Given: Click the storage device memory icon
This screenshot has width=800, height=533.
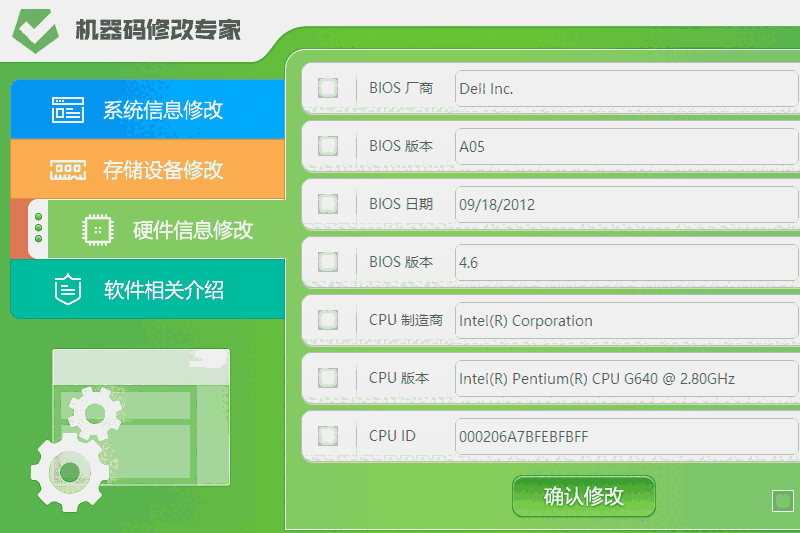Looking at the screenshot, I should pyautogui.click(x=68, y=170).
